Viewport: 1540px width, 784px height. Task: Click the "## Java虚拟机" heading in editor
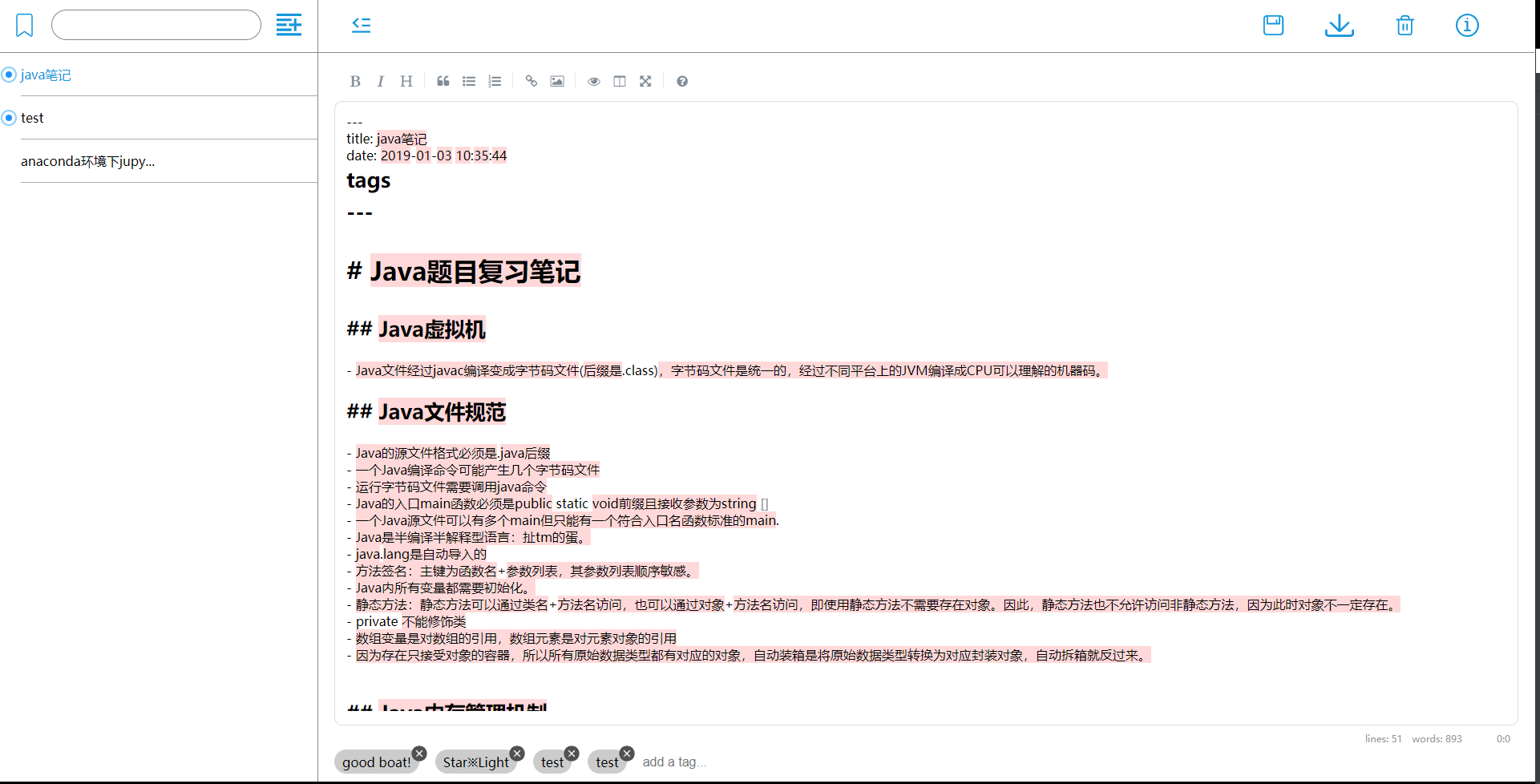pos(416,329)
